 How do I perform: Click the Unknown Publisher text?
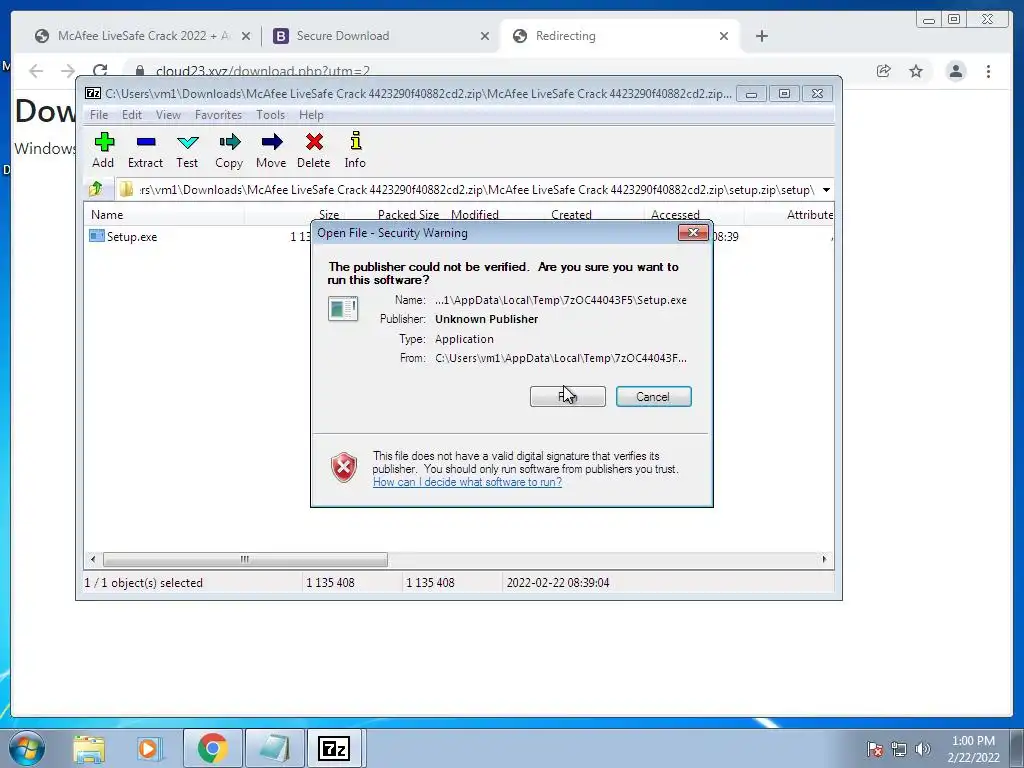coord(487,319)
